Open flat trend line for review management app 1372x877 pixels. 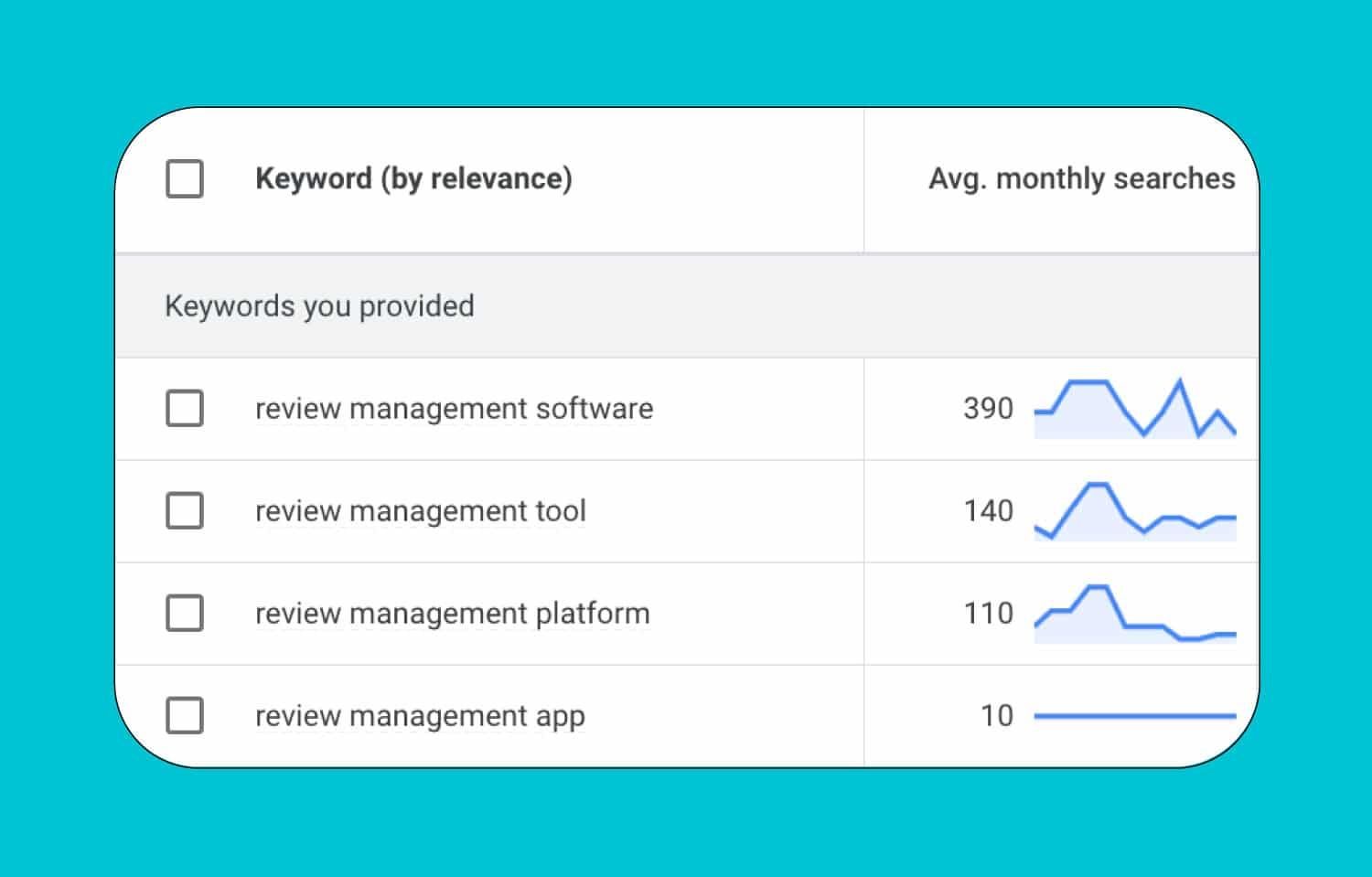(1135, 716)
